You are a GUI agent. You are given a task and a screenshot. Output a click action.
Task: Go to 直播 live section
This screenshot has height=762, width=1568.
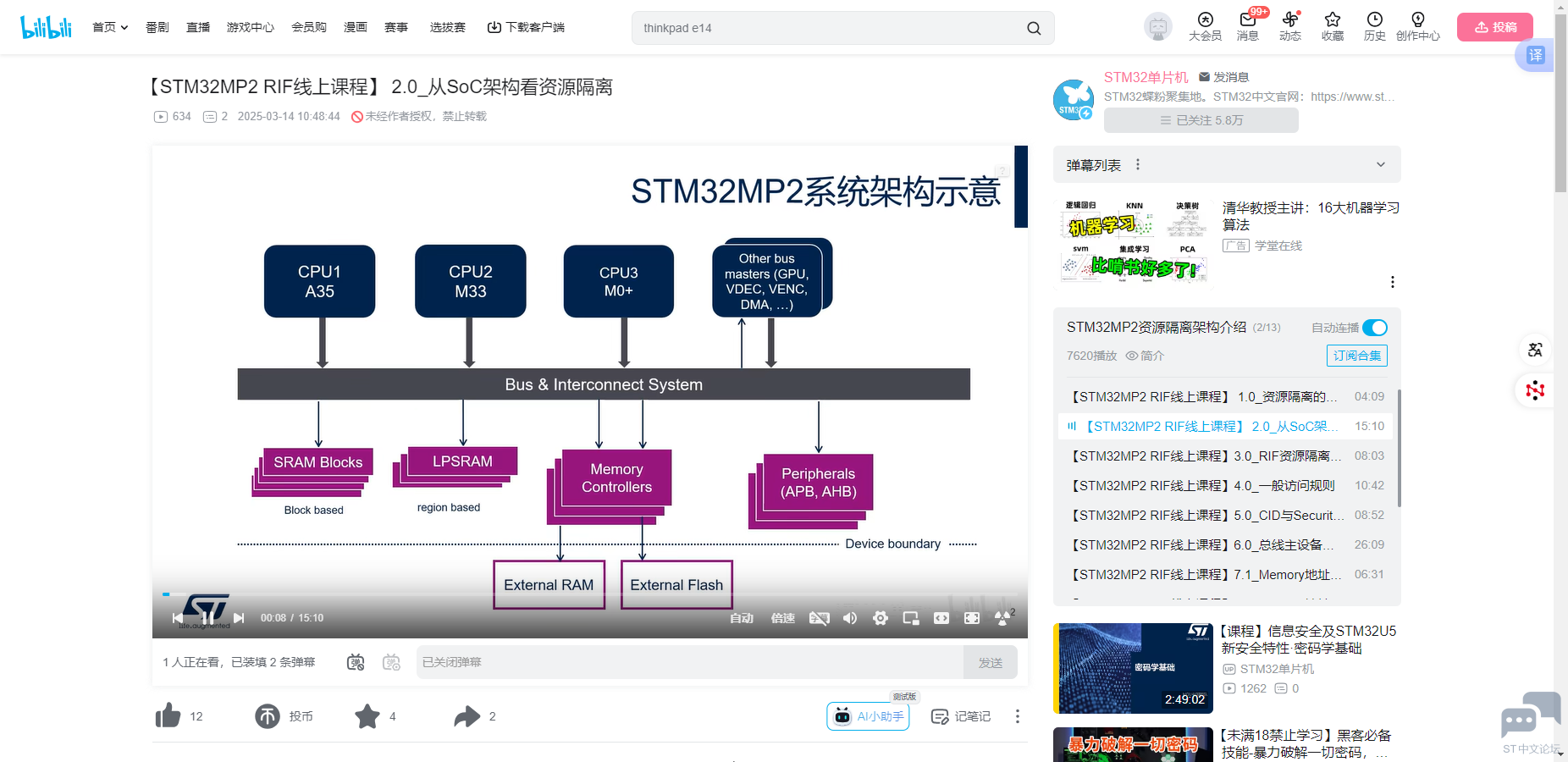(x=198, y=27)
